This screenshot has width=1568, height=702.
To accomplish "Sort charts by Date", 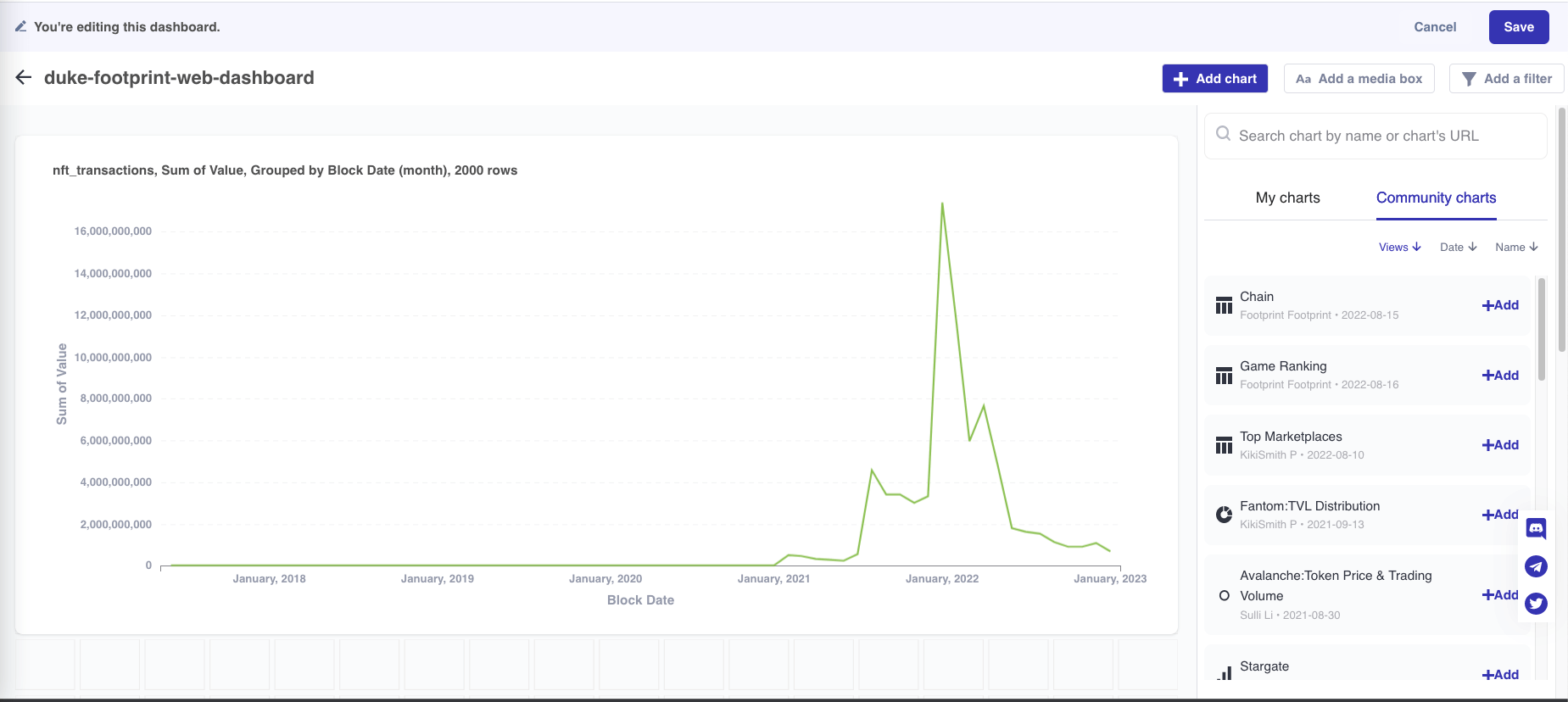I will pos(1458,247).
